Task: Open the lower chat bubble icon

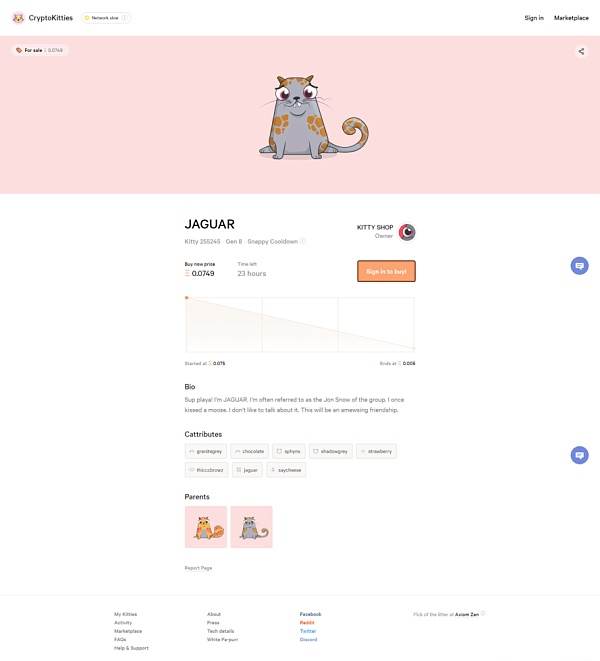Action: coord(579,455)
